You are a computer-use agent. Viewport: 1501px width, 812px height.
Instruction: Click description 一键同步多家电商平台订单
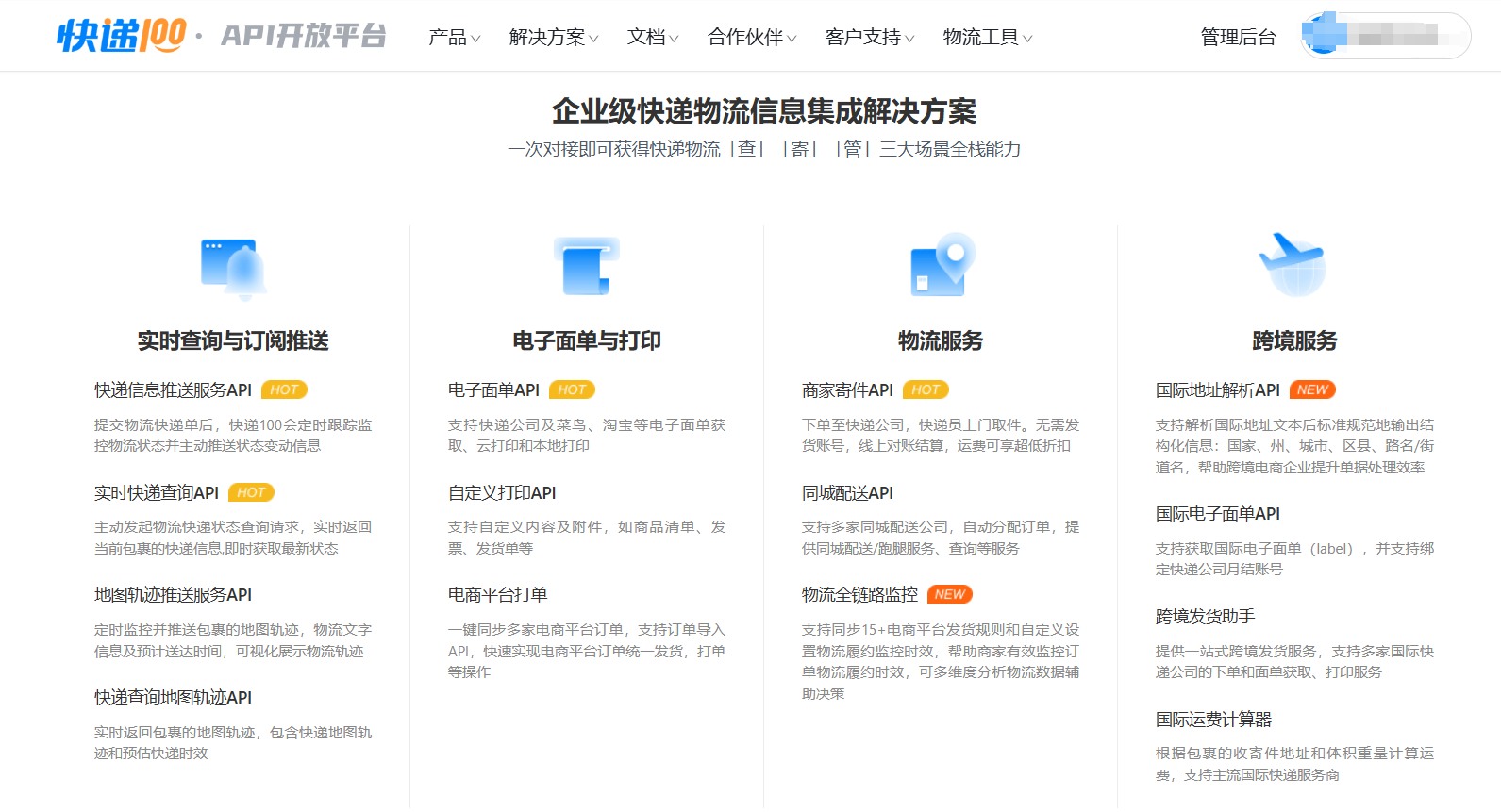(x=587, y=651)
